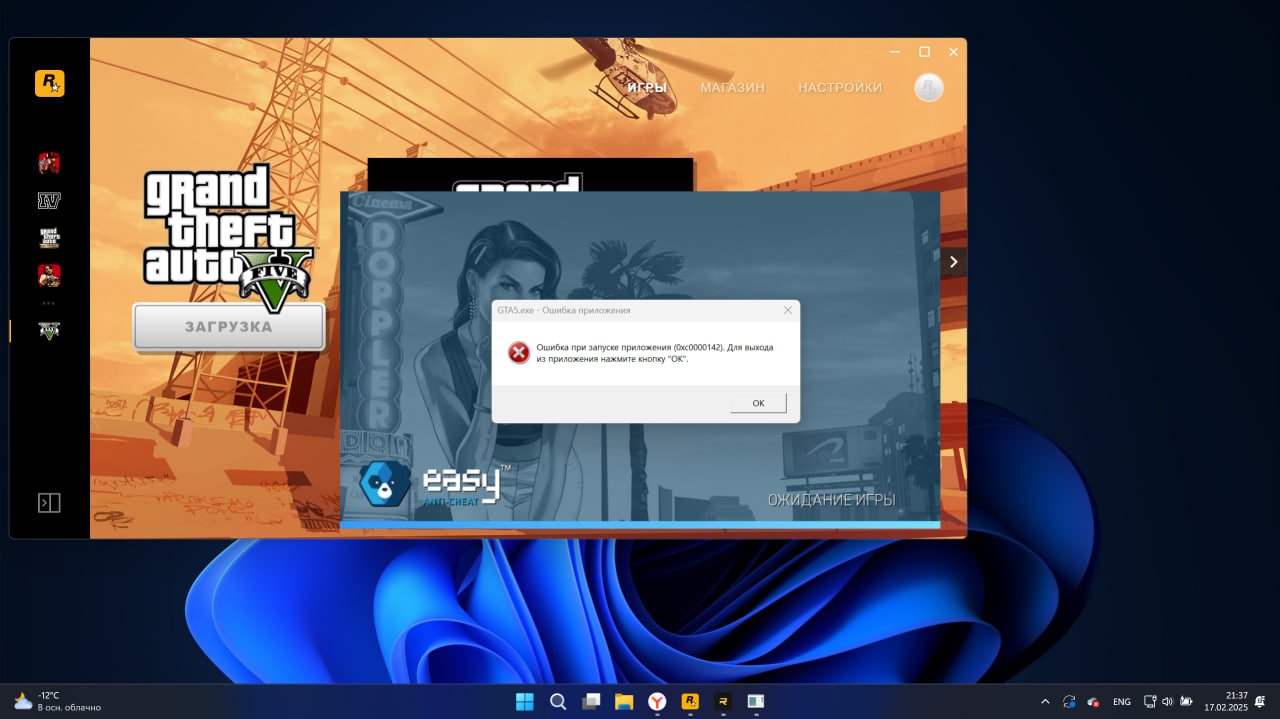Select the GTA IV sidebar icon
This screenshot has height=719, width=1280.
pyautogui.click(x=49, y=201)
